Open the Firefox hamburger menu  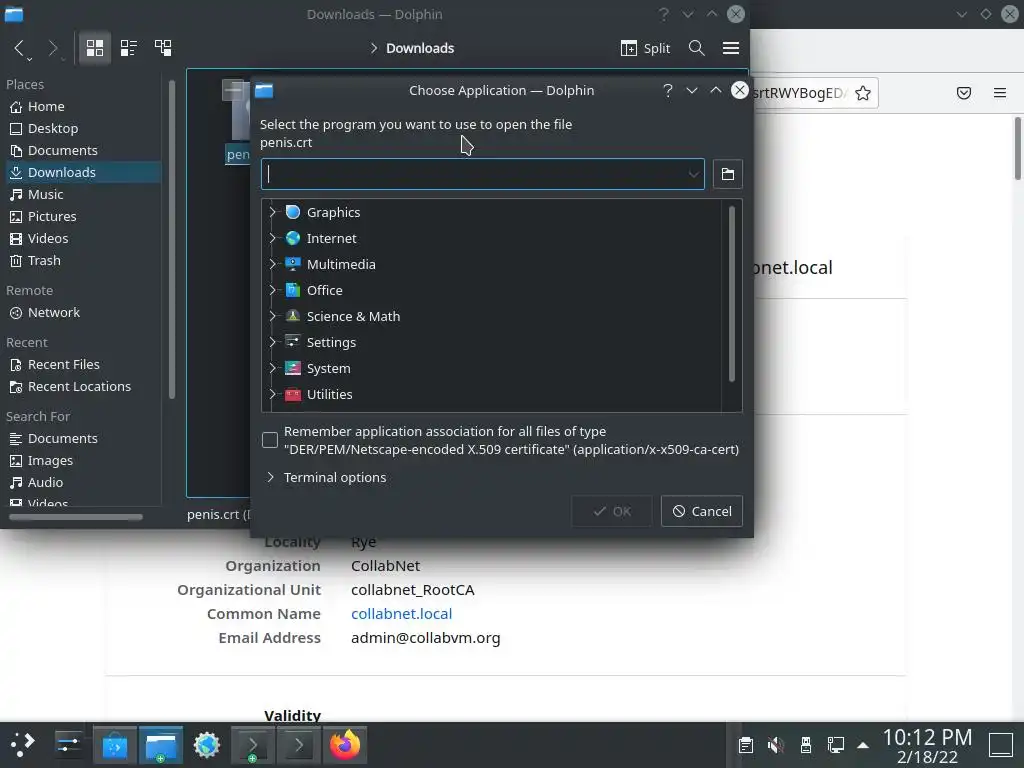point(1000,93)
